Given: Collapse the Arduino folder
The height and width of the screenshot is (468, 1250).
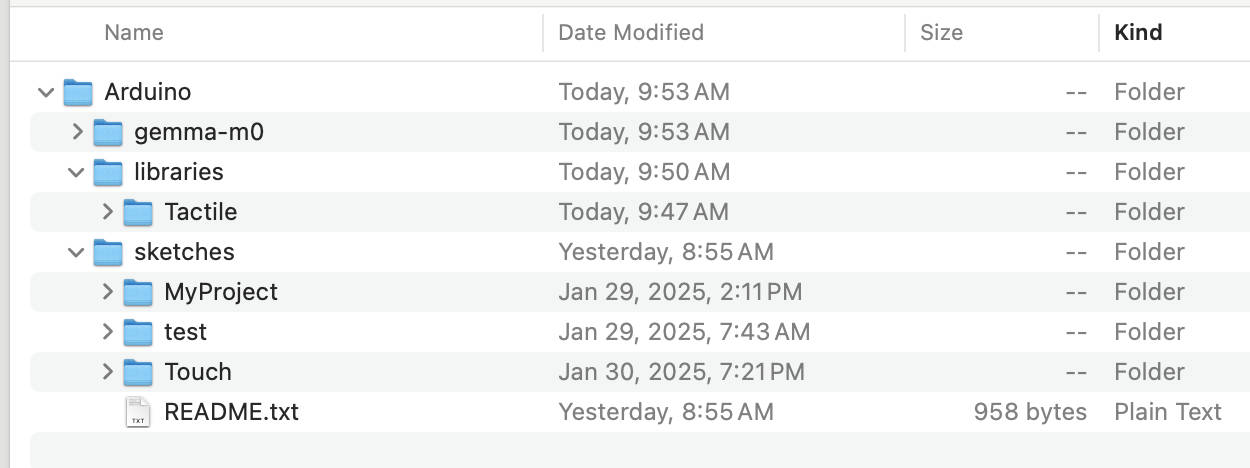Looking at the screenshot, I should tap(46, 92).
